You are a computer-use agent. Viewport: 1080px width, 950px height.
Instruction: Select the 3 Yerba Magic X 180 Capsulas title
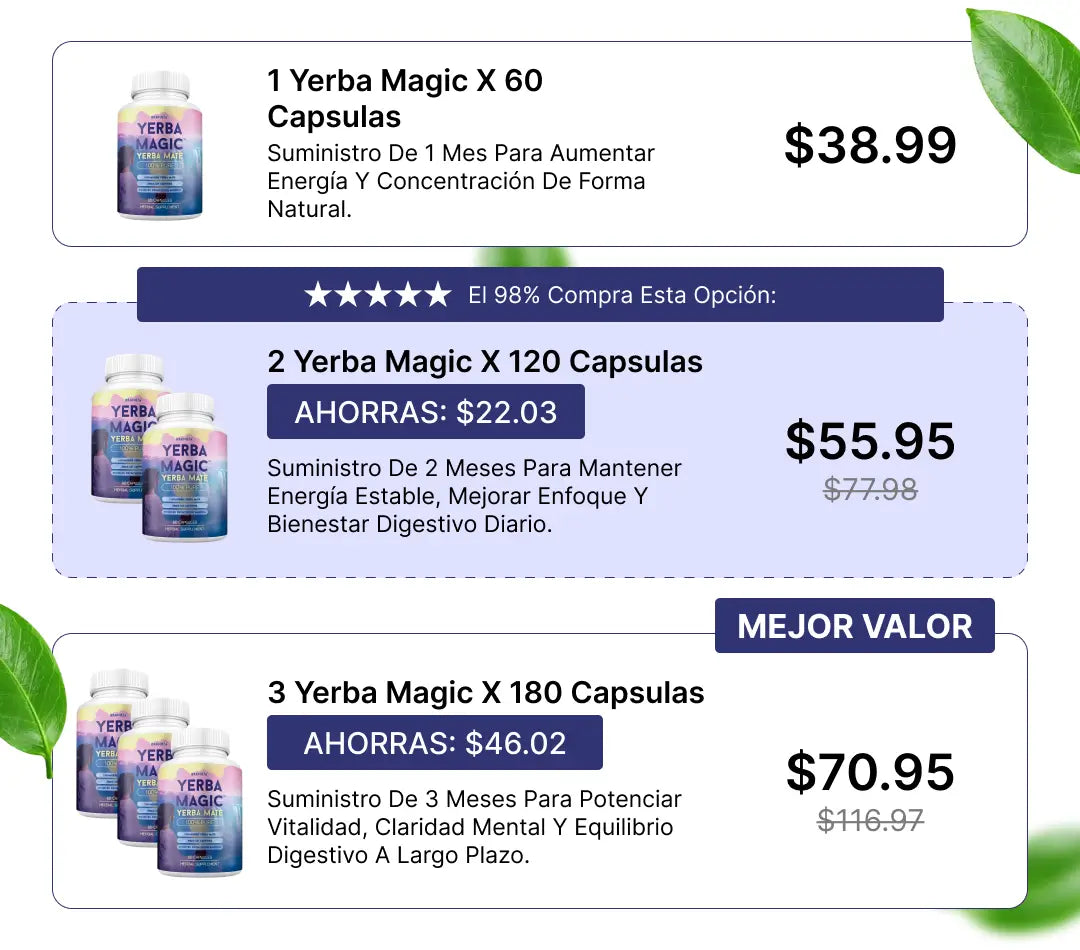[486, 692]
